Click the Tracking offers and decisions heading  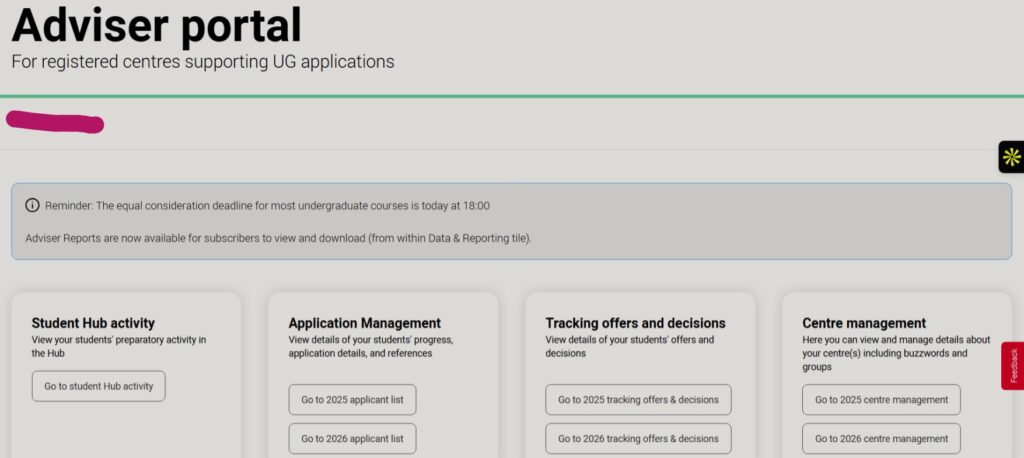tap(635, 323)
